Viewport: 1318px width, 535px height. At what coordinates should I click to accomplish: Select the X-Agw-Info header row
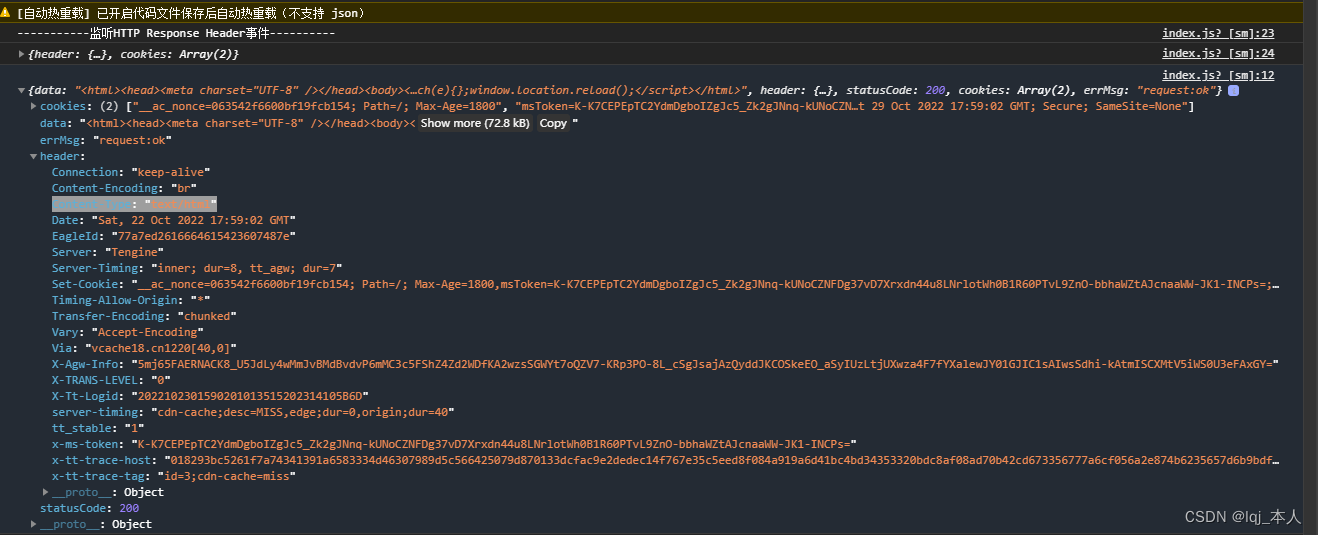(666, 364)
